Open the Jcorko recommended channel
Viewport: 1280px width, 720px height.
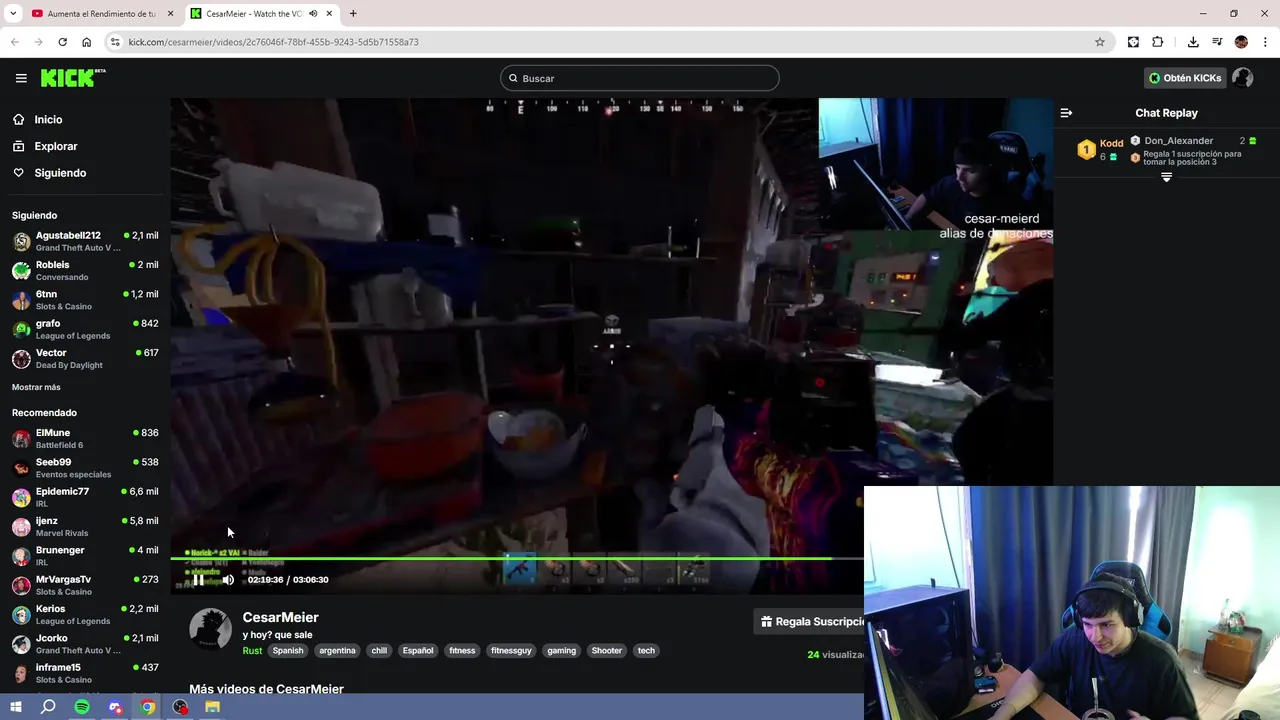[x=85, y=643]
